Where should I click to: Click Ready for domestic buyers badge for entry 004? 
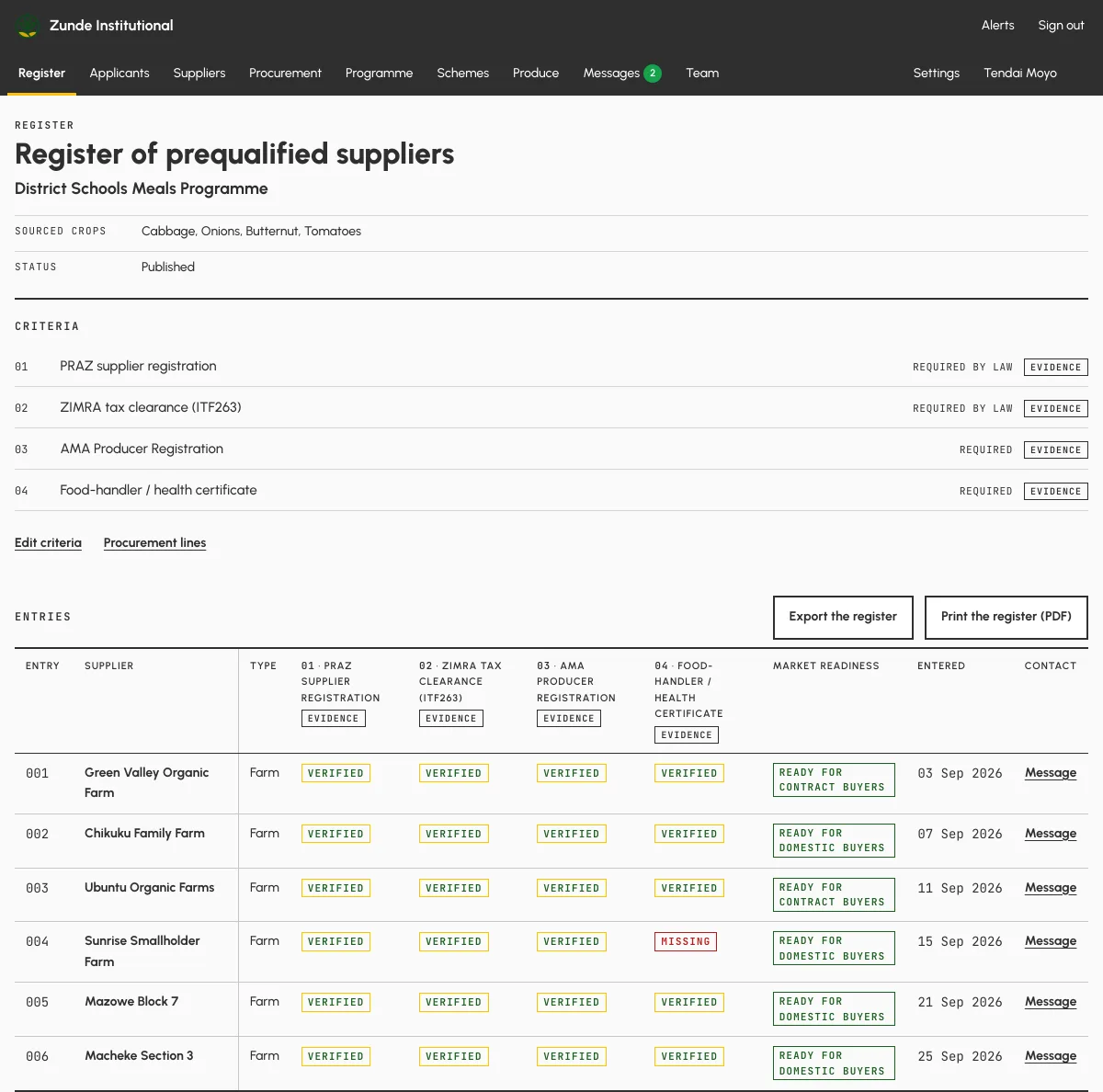[834, 949]
